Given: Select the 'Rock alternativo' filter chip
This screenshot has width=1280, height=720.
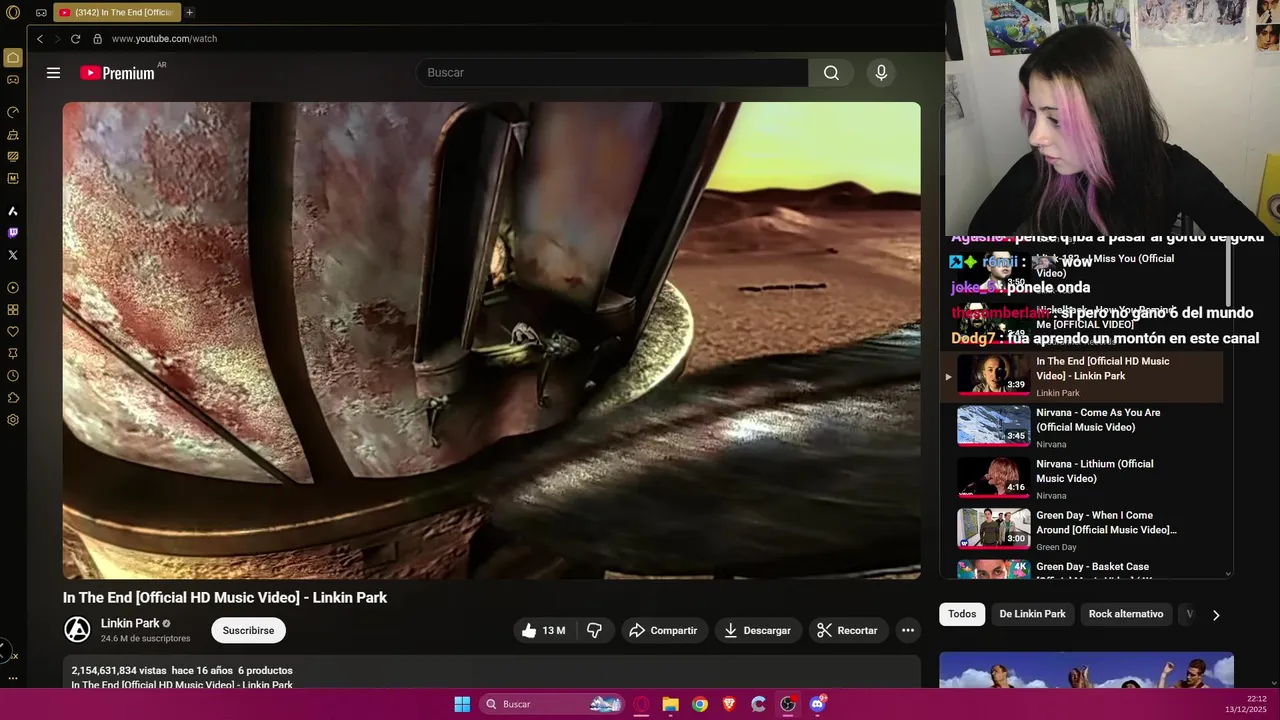Looking at the screenshot, I should click(1126, 614).
